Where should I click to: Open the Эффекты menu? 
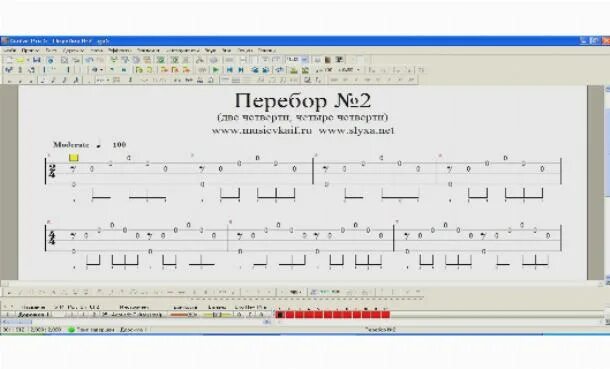click(x=119, y=50)
